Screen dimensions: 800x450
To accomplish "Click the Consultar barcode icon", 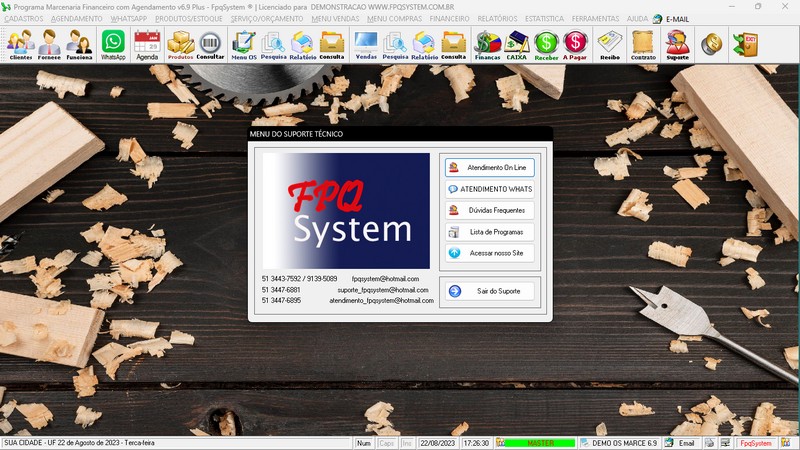I will click(210, 45).
